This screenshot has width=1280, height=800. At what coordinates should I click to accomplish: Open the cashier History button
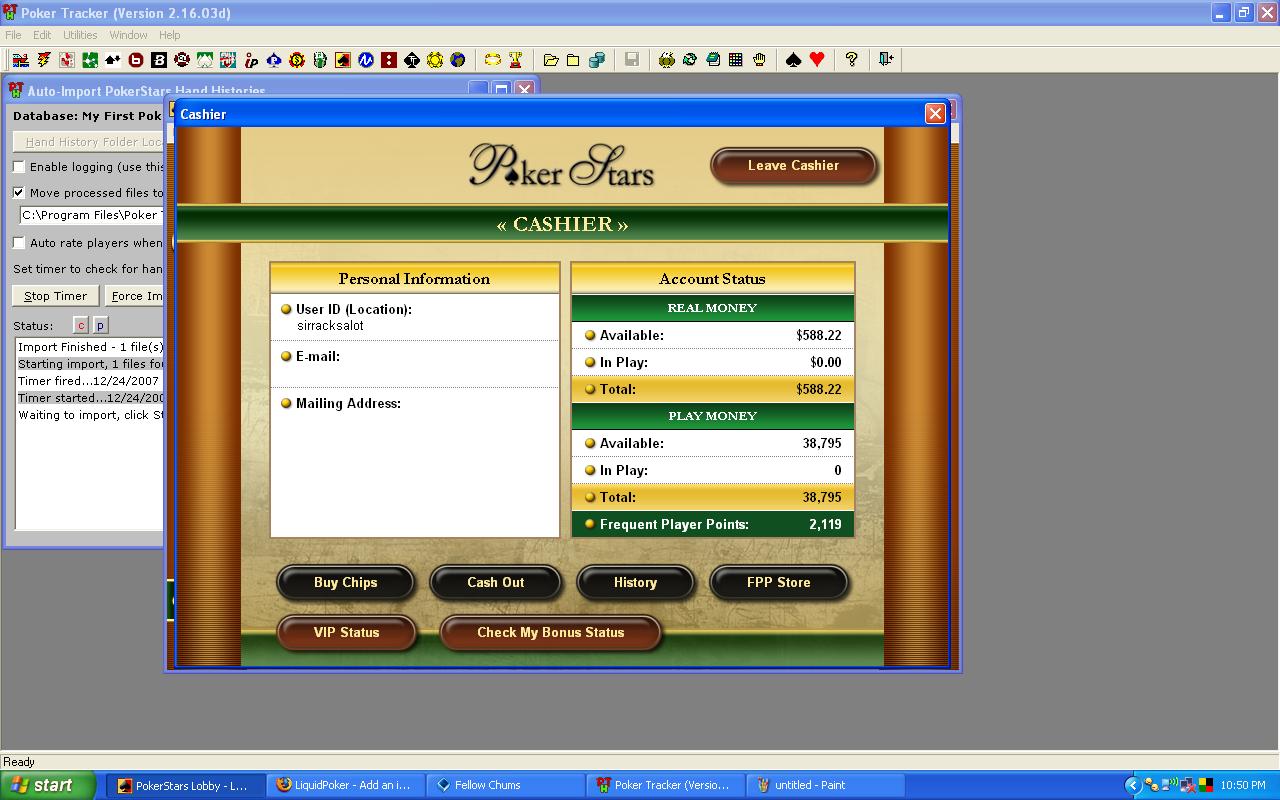[635, 583]
